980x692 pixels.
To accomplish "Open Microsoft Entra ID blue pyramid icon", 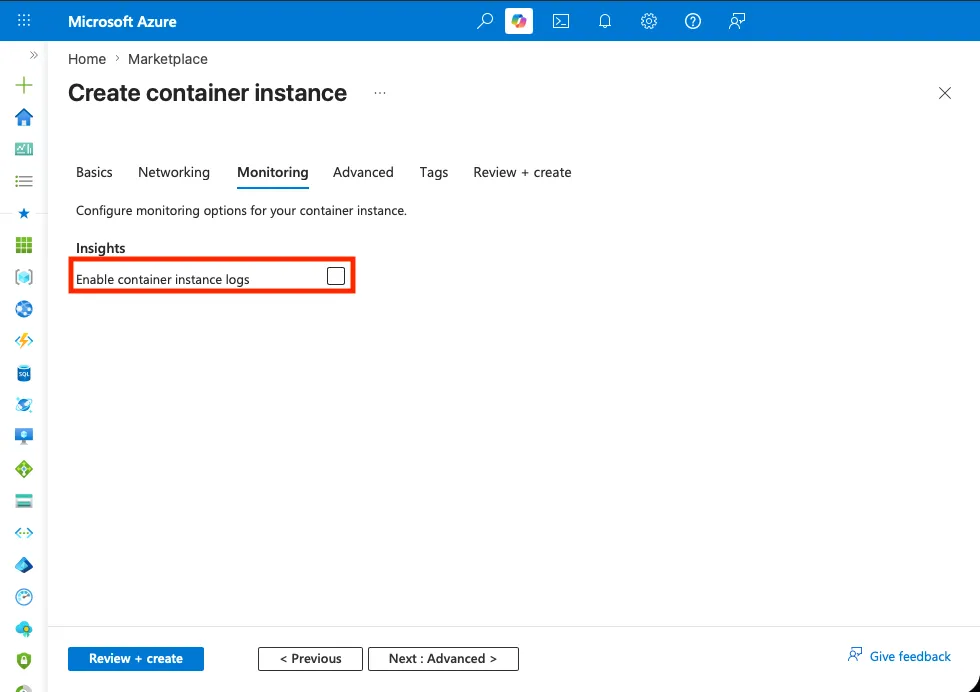I will click(x=24, y=565).
